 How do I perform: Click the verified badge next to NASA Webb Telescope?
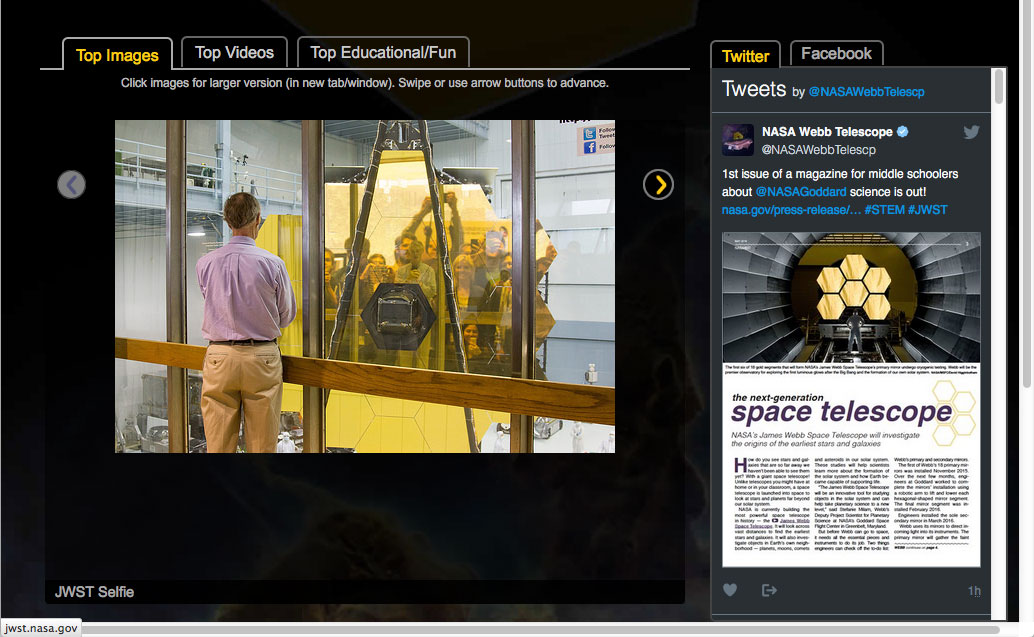tap(902, 132)
